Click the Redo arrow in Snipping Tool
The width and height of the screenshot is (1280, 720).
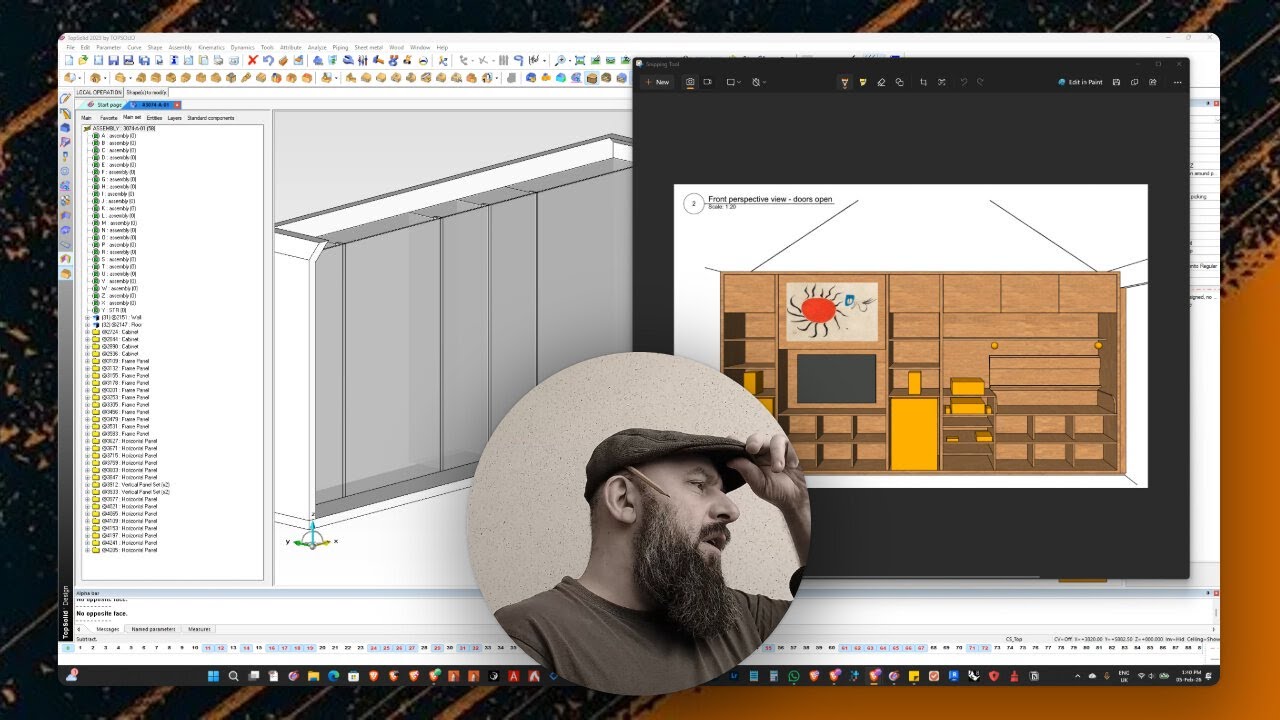(x=981, y=82)
